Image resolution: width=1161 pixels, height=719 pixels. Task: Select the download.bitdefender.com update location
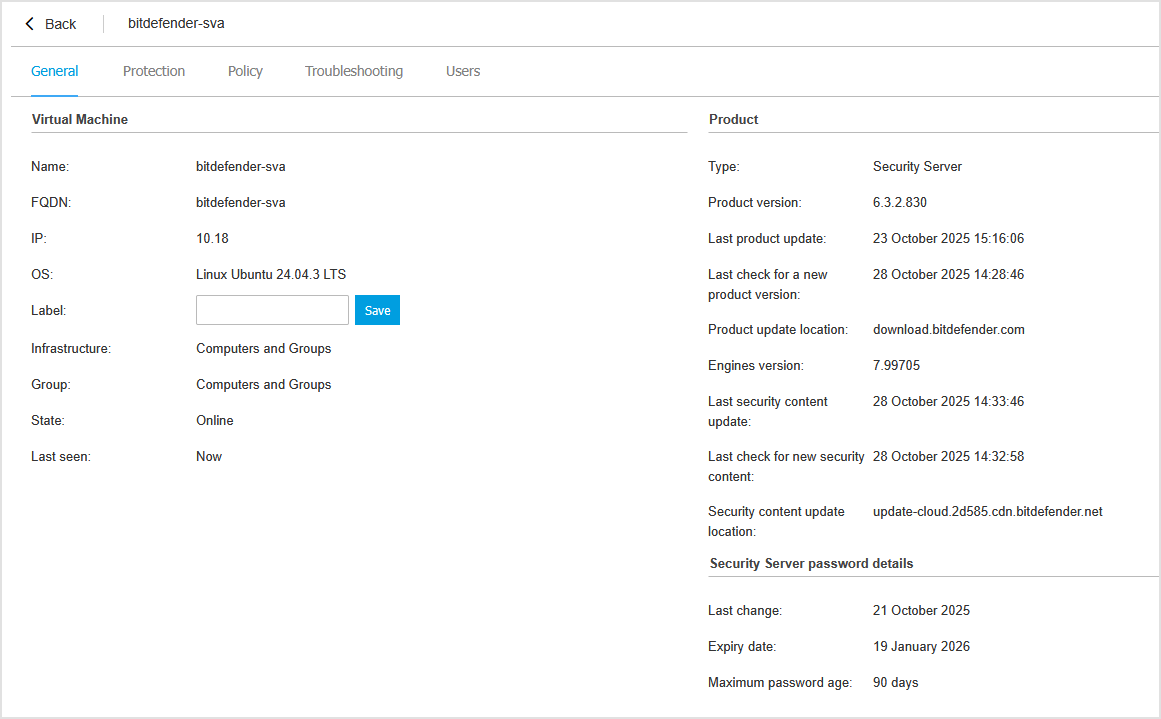948,329
